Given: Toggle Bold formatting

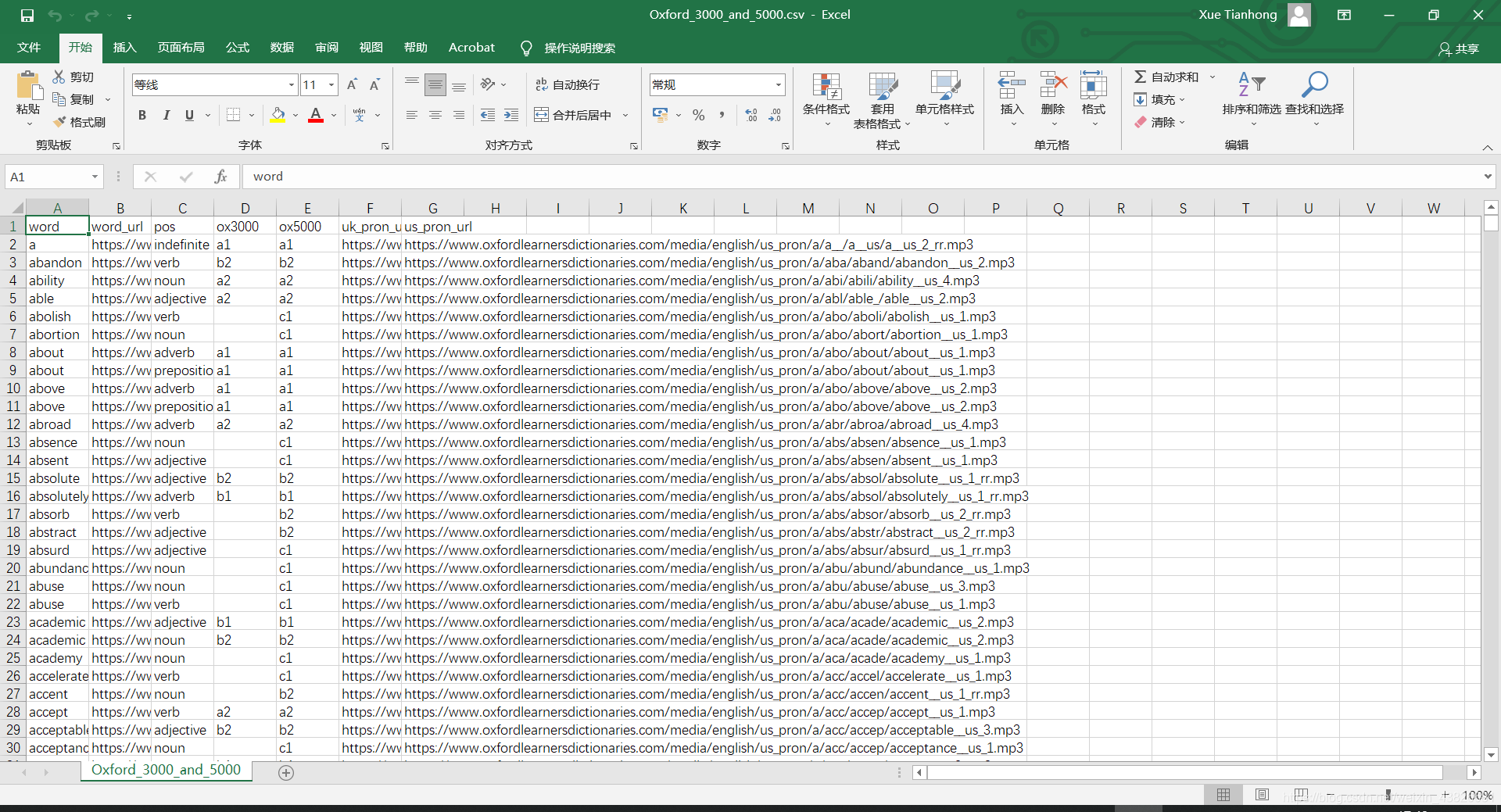Looking at the screenshot, I should coord(142,115).
